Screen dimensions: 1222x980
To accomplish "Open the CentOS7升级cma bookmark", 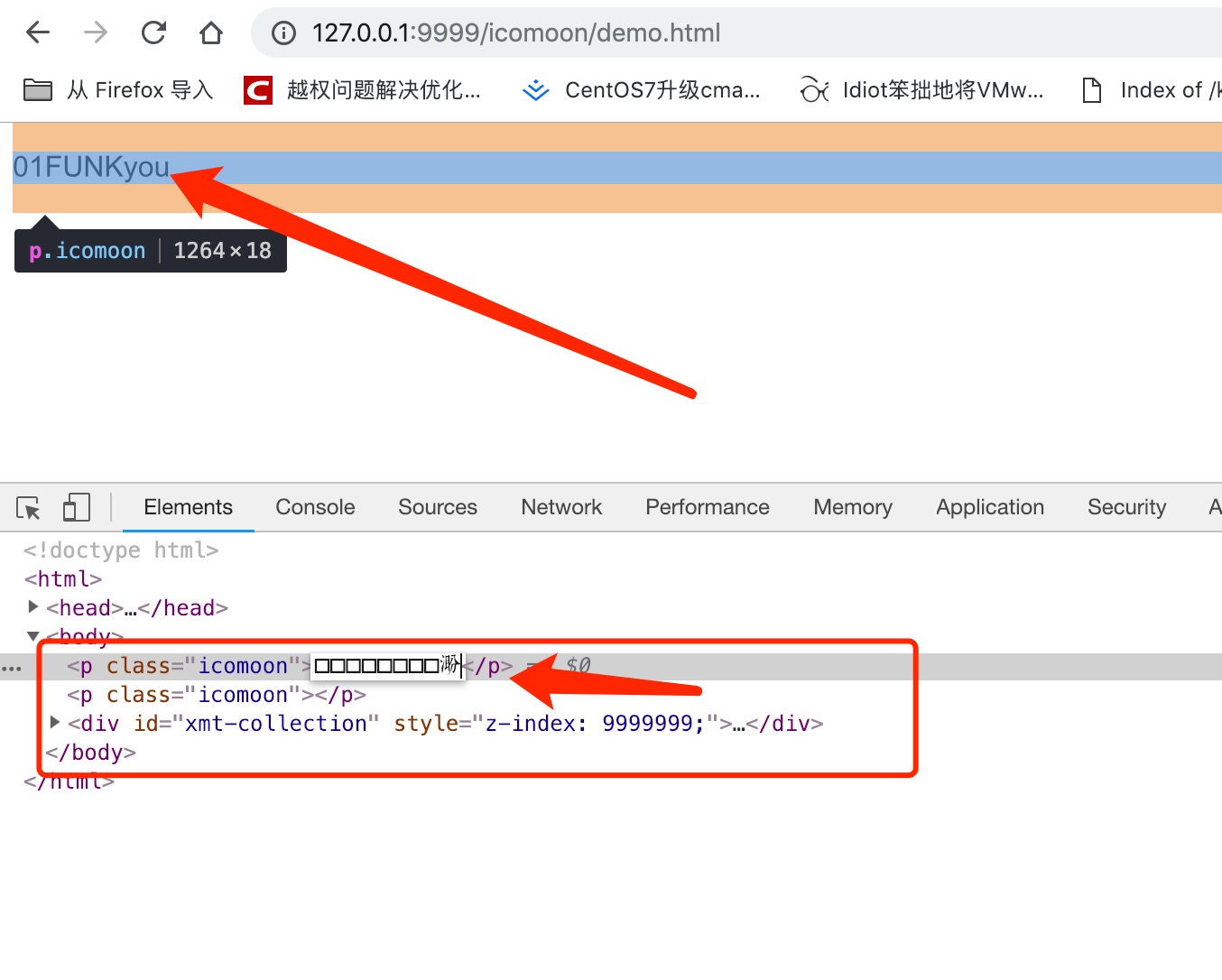I will (x=642, y=90).
